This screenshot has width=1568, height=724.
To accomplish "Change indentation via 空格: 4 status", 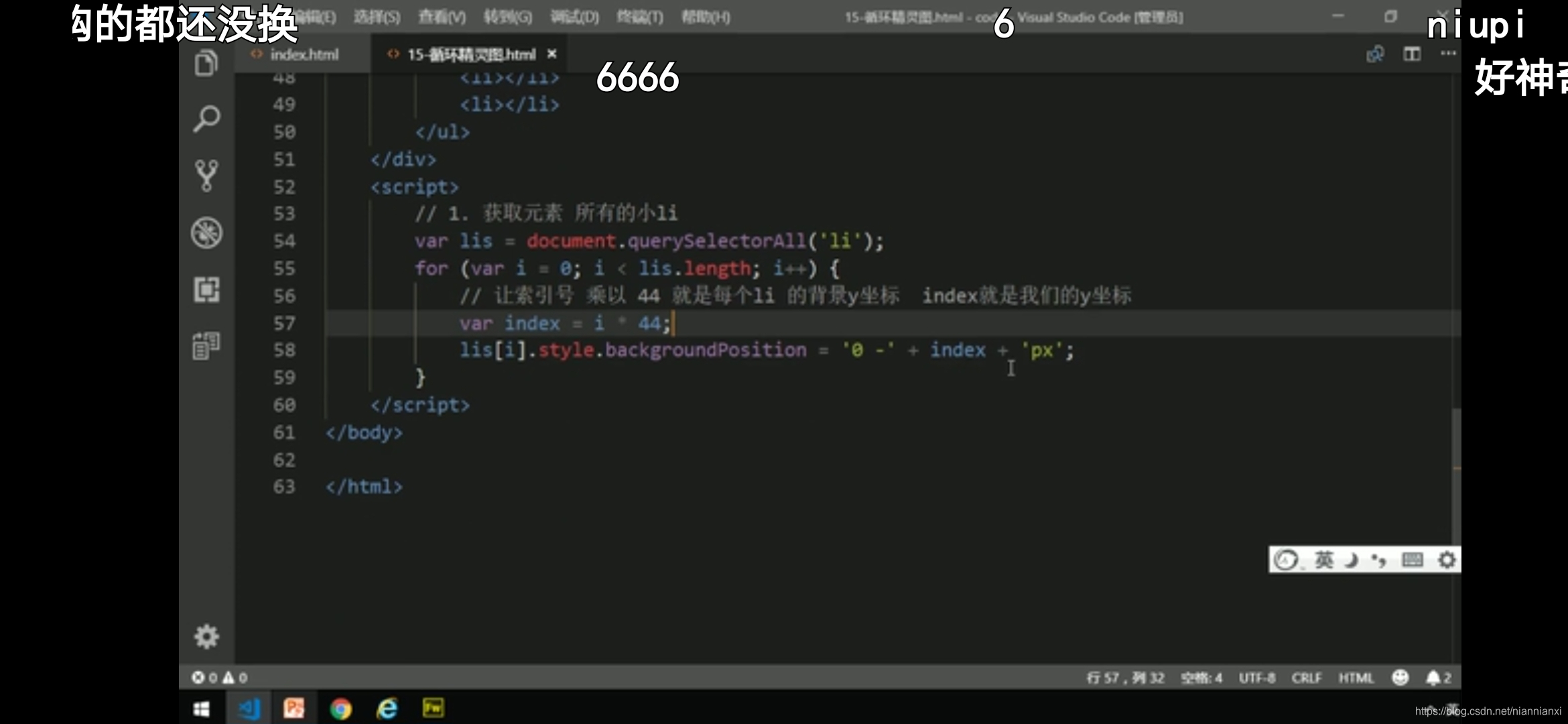I will (x=1201, y=678).
